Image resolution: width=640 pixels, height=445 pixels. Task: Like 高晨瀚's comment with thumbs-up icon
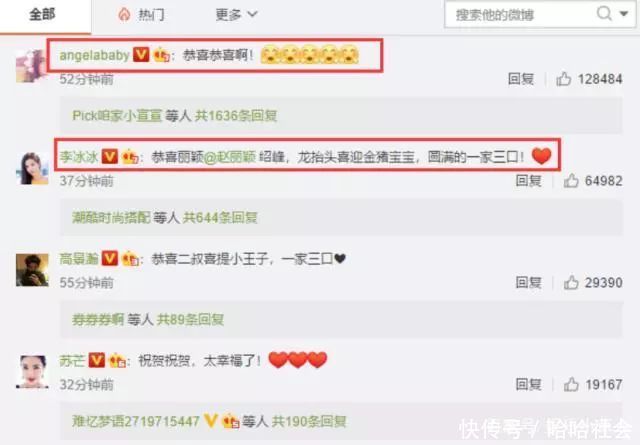click(571, 283)
